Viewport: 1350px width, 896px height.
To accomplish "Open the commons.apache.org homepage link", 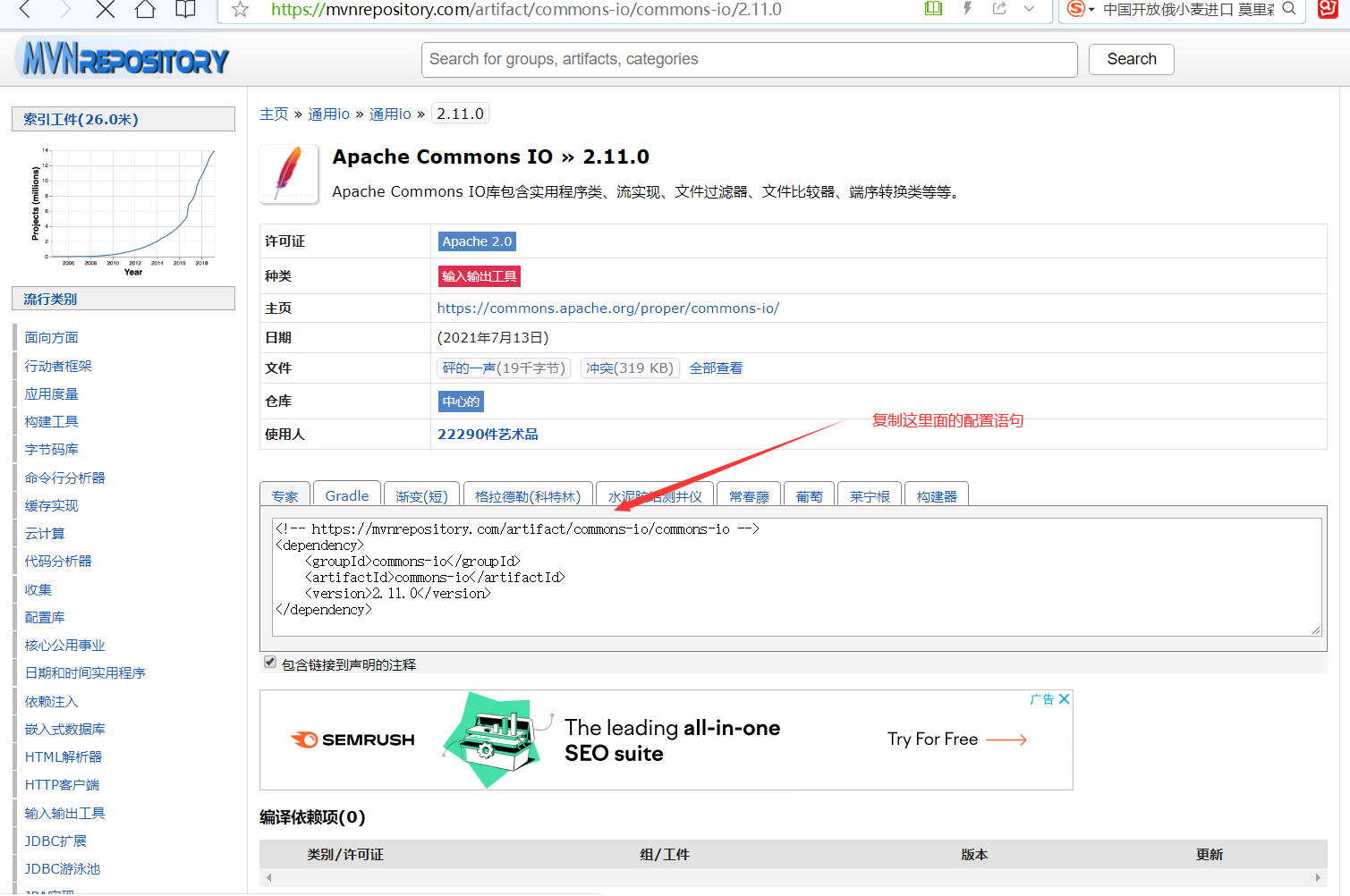I will tap(608, 309).
